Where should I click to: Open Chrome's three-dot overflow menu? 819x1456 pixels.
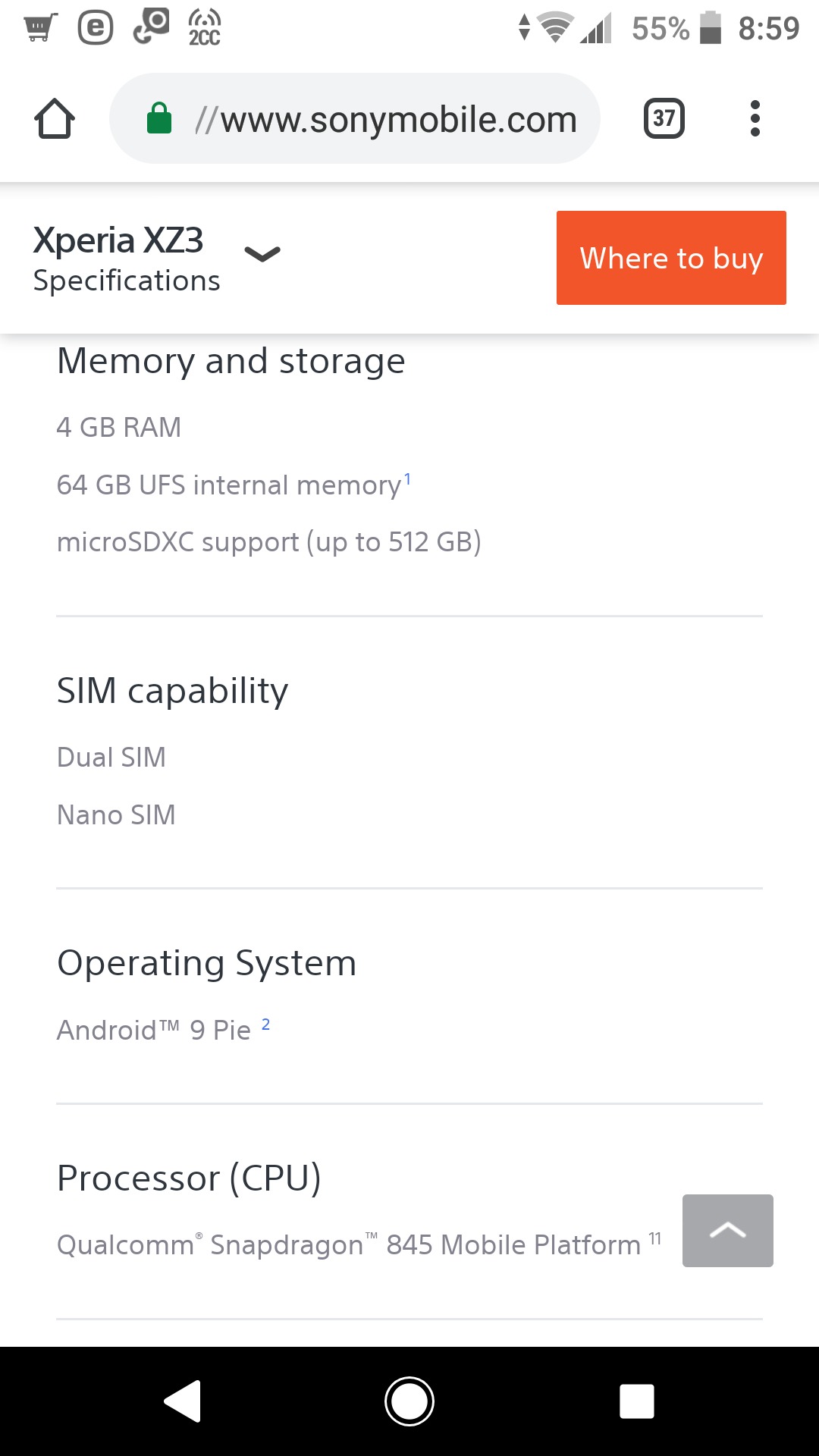click(755, 119)
